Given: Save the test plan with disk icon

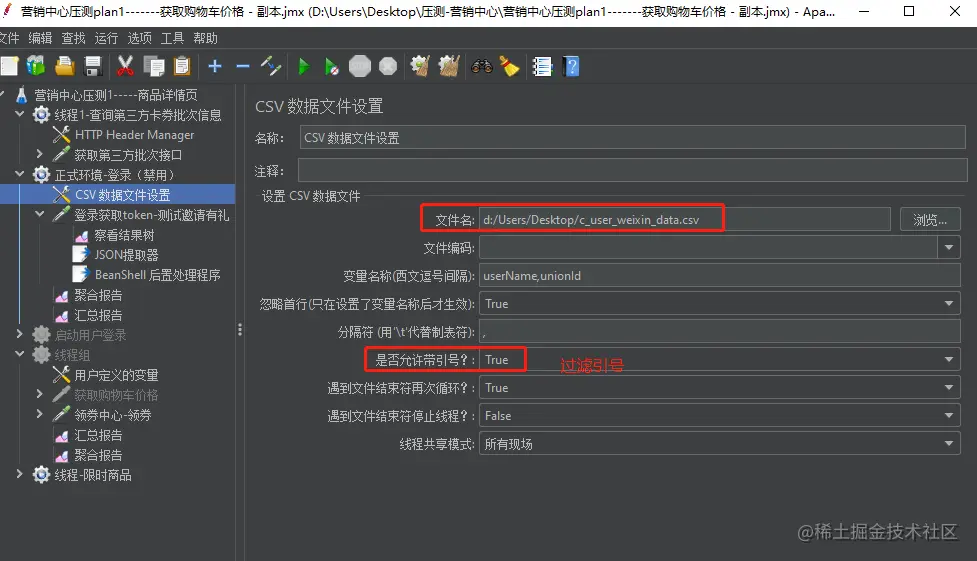Looking at the screenshot, I should tap(93, 66).
